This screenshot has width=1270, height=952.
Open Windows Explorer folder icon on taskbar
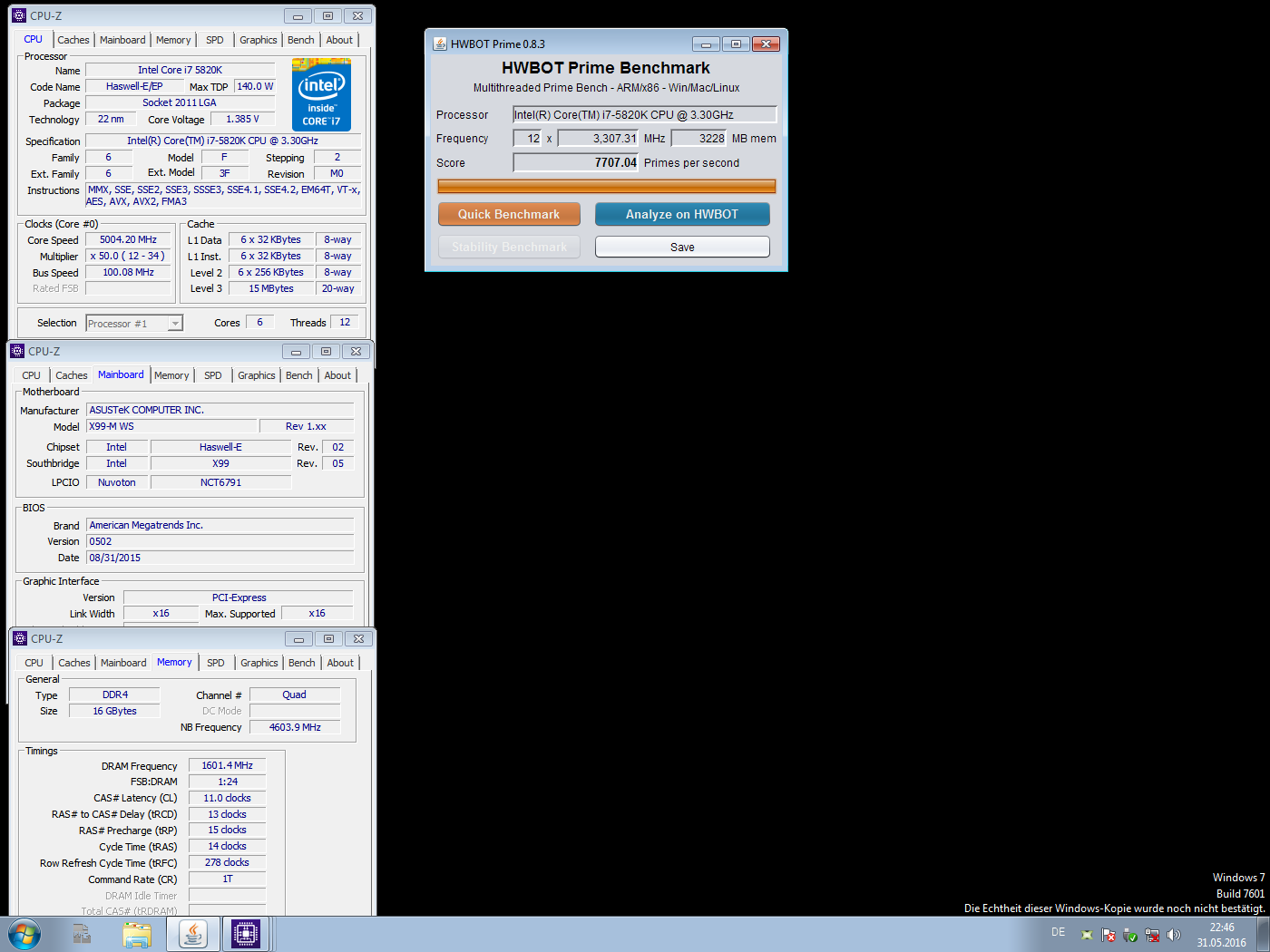pyautogui.click(x=137, y=934)
